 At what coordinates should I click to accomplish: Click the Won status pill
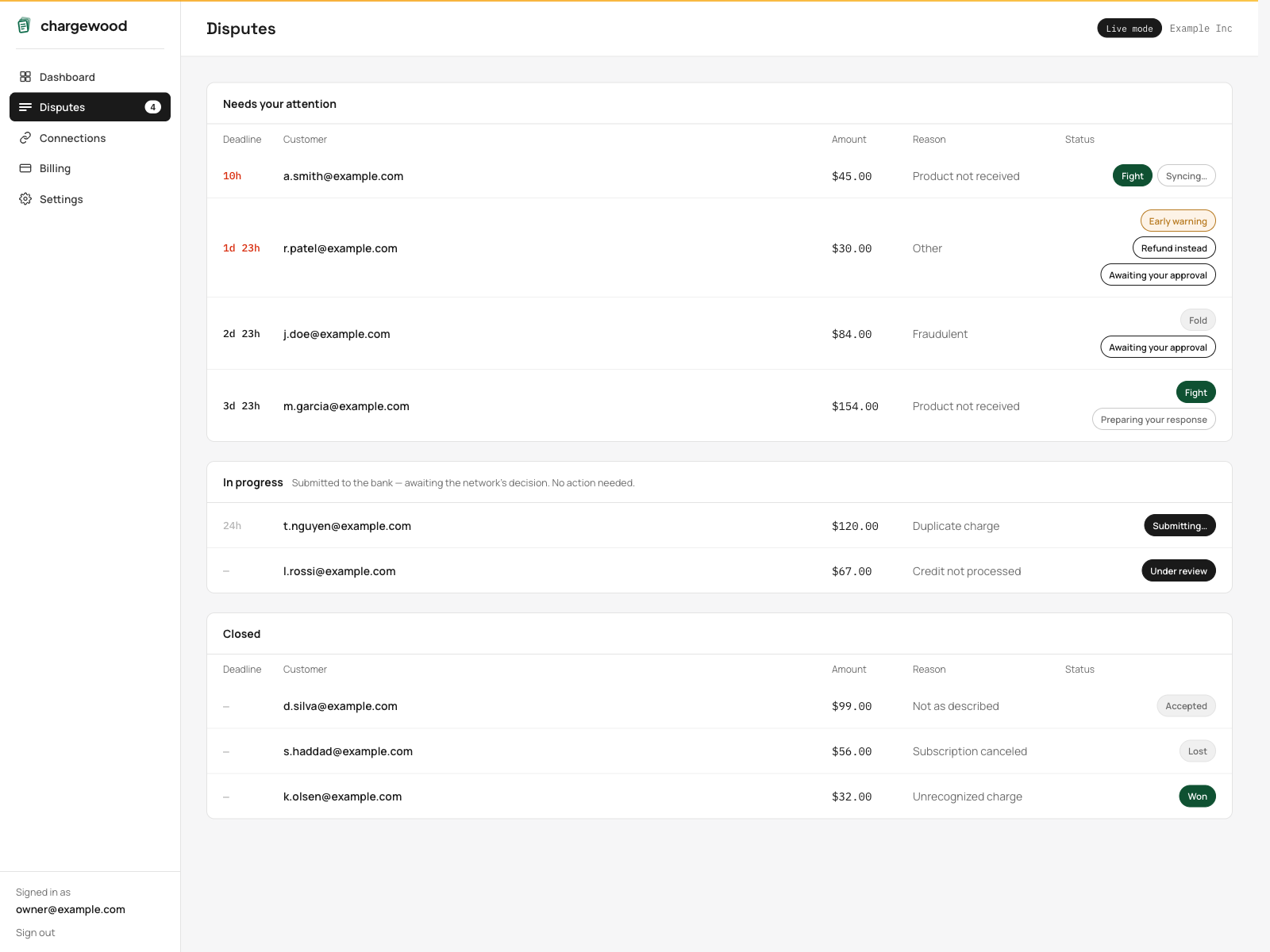(x=1198, y=797)
